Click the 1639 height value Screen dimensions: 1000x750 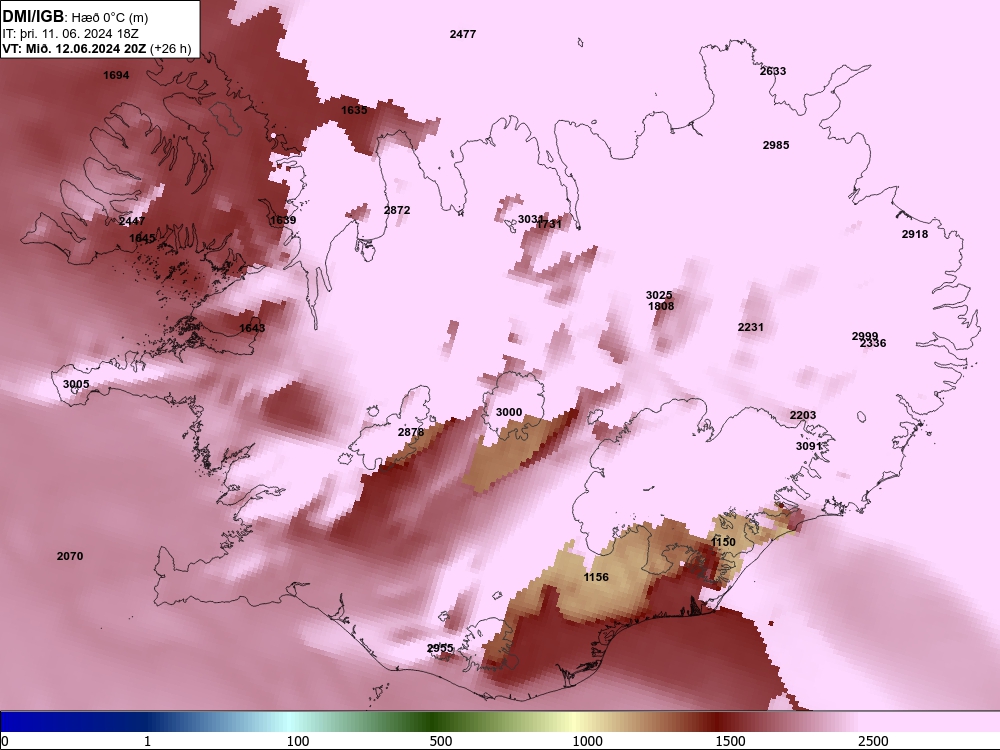283,221
